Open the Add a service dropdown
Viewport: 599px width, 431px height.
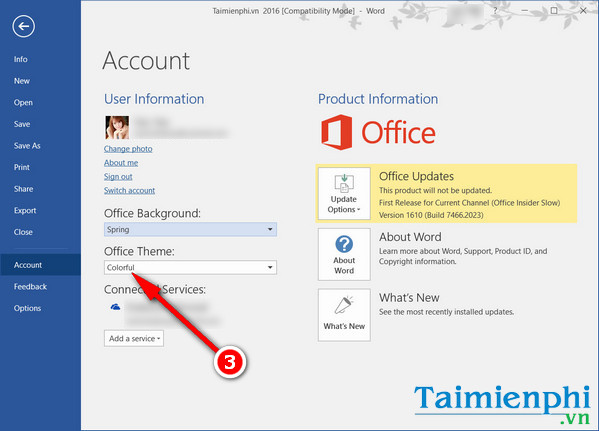tap(134, 339)
